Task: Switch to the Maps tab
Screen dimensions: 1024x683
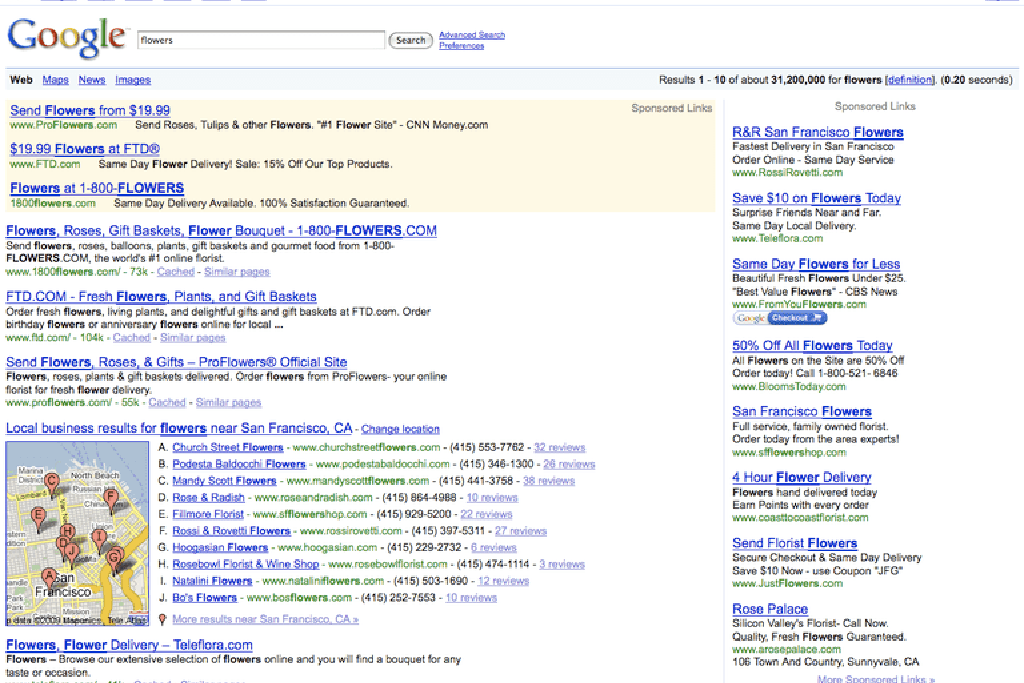Action: click(x=55, y=80)
